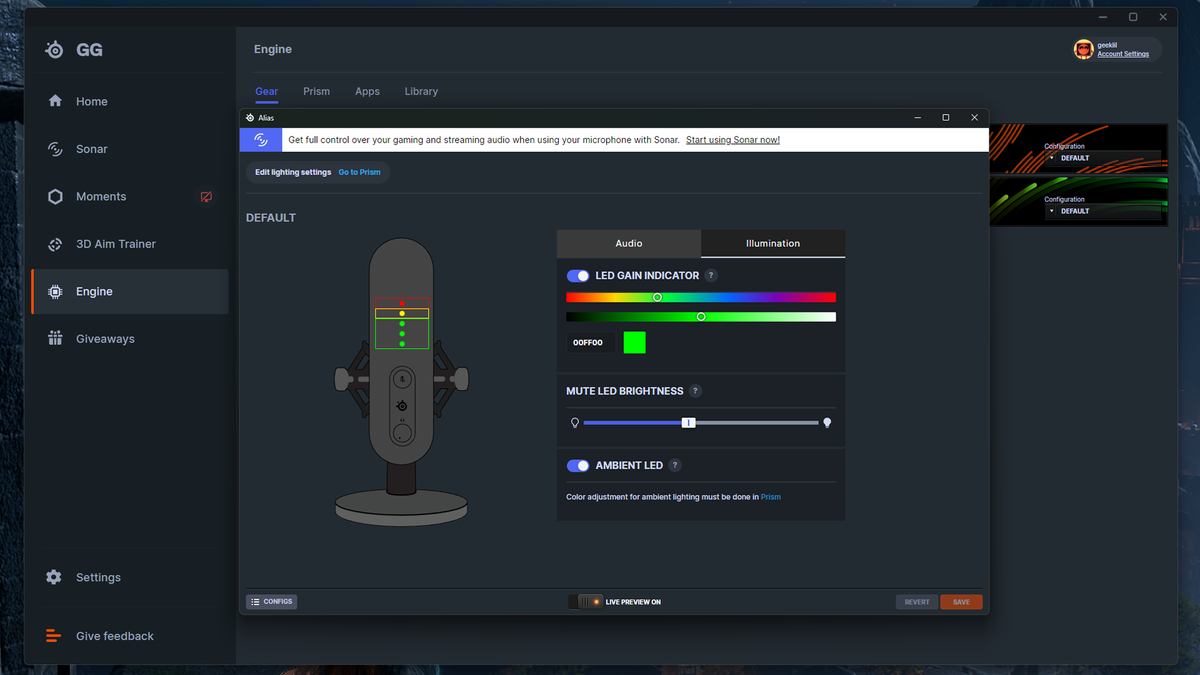The image size is (1200, 675).
Task: Click the red LED peak zone on microphone
Action: point(402,302)
